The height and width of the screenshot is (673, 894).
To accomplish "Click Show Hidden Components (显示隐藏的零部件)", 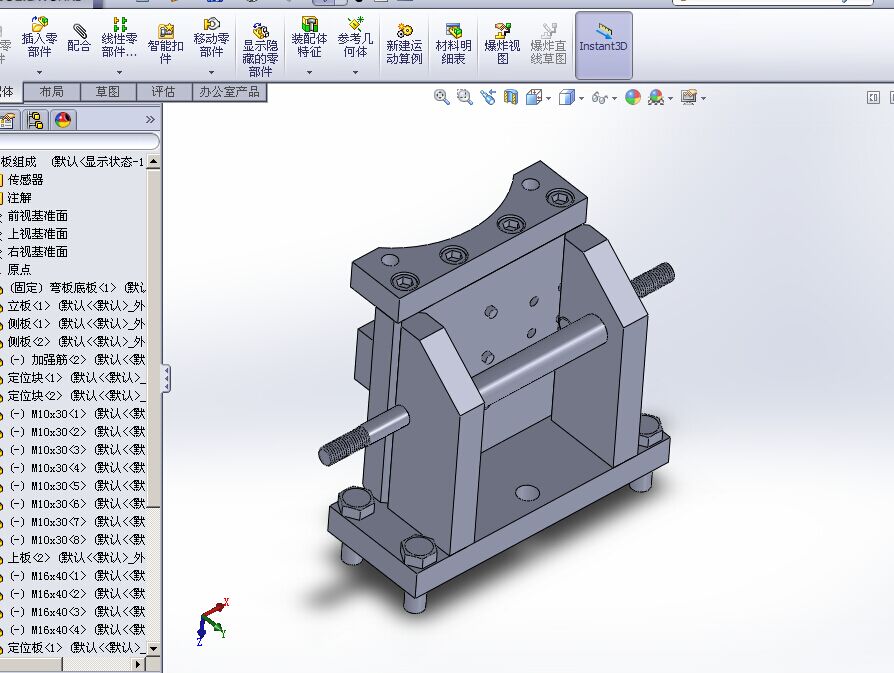I will (x=260, y=50).
